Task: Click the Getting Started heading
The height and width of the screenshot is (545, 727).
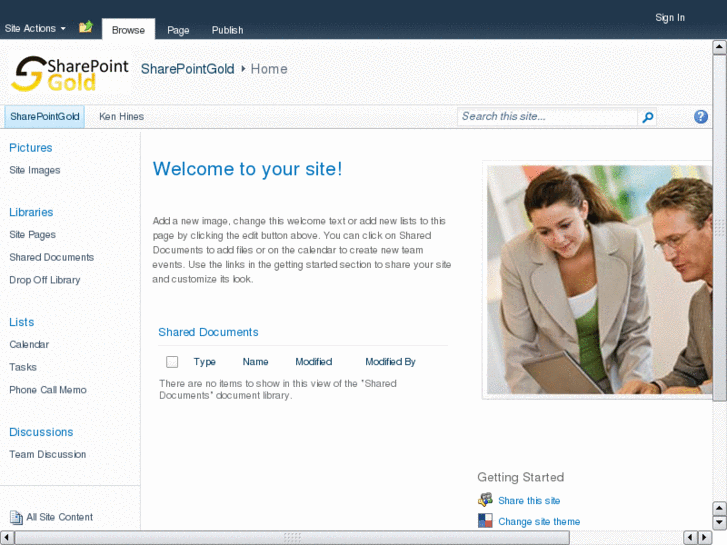Action: (521, 477)
